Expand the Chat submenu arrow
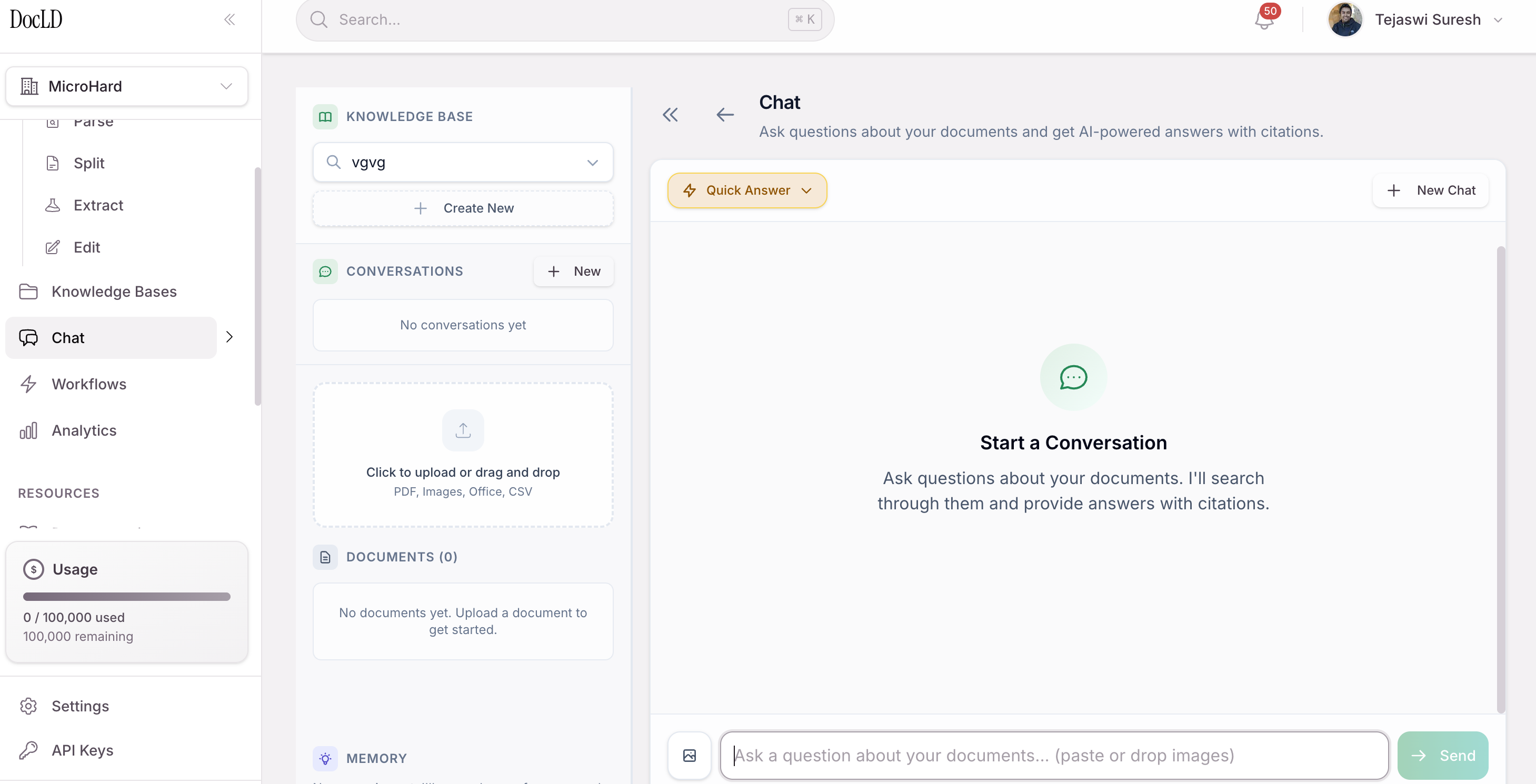 230,337
